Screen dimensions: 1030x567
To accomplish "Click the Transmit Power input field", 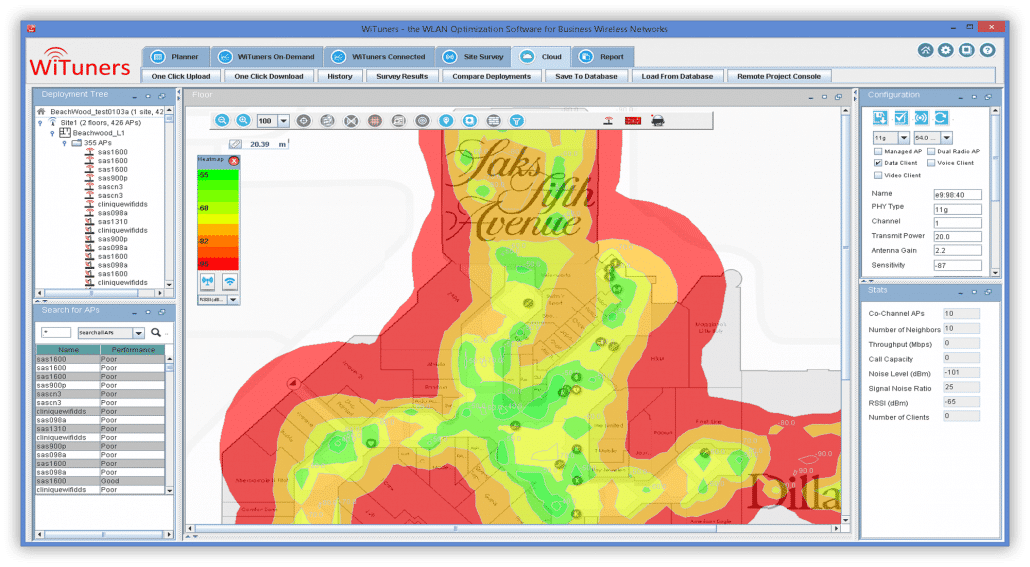I will pos(957,237).
